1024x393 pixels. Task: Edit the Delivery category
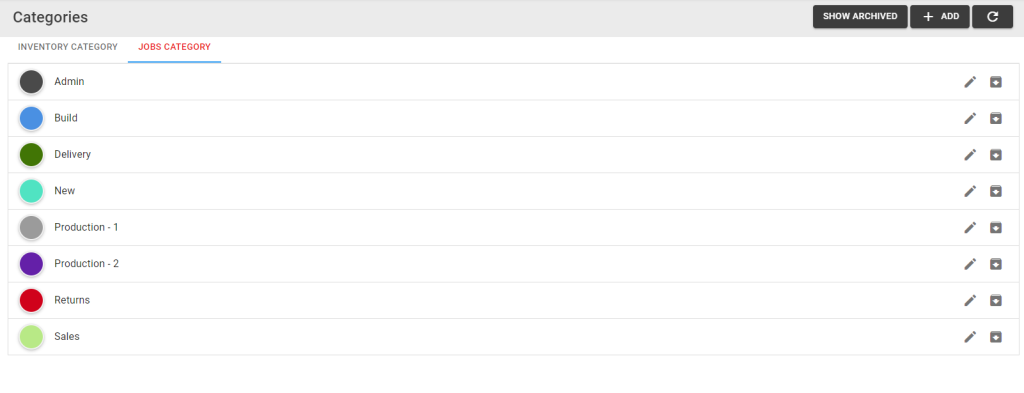point(970,155)
